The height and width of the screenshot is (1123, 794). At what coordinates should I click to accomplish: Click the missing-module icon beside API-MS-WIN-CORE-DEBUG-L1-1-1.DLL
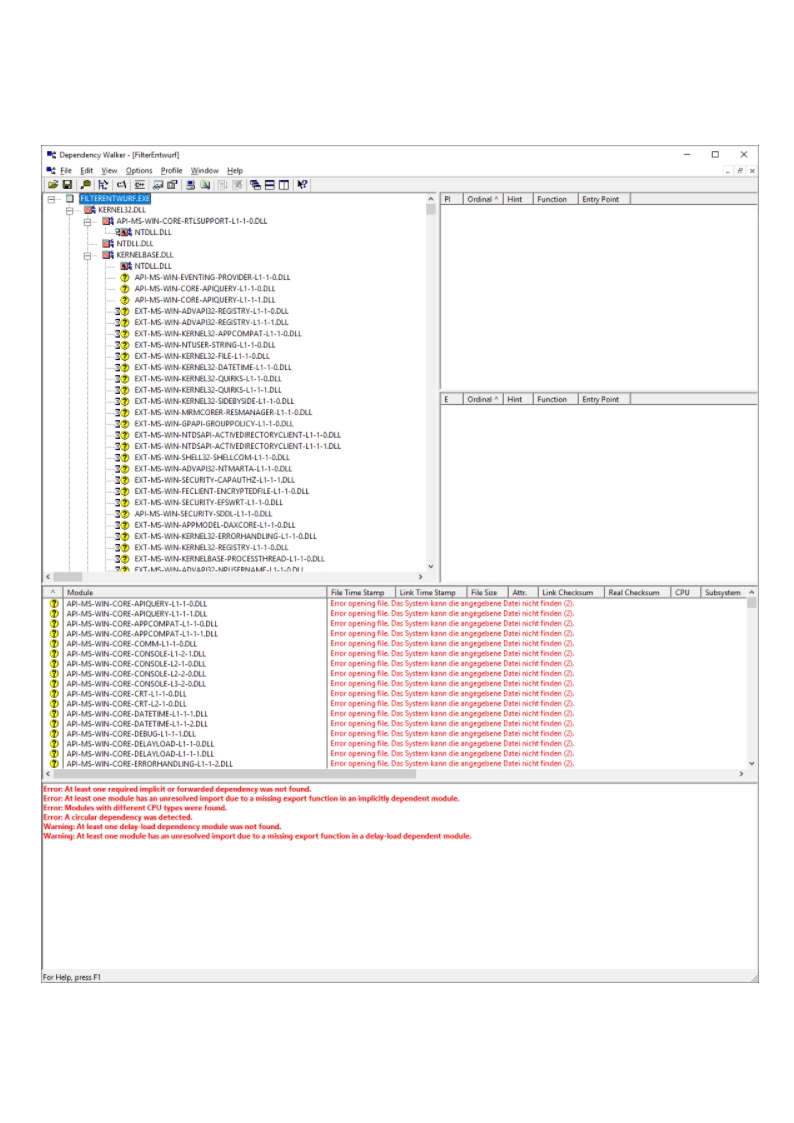coord(54,734)
